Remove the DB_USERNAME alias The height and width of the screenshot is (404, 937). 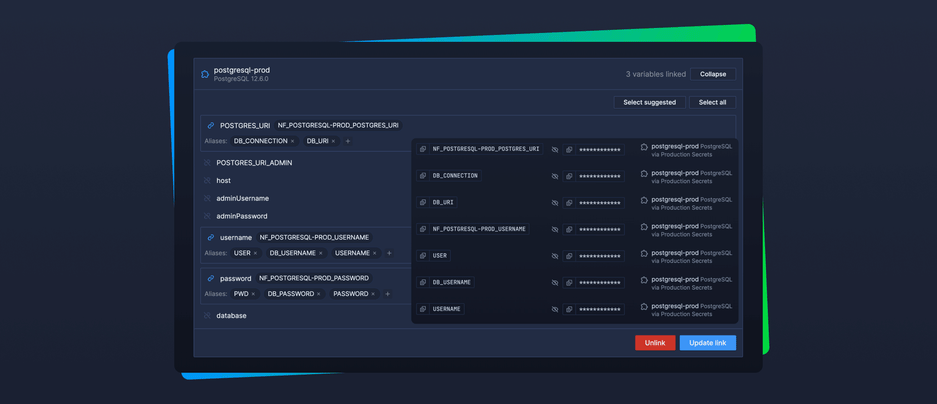[320, 253]
